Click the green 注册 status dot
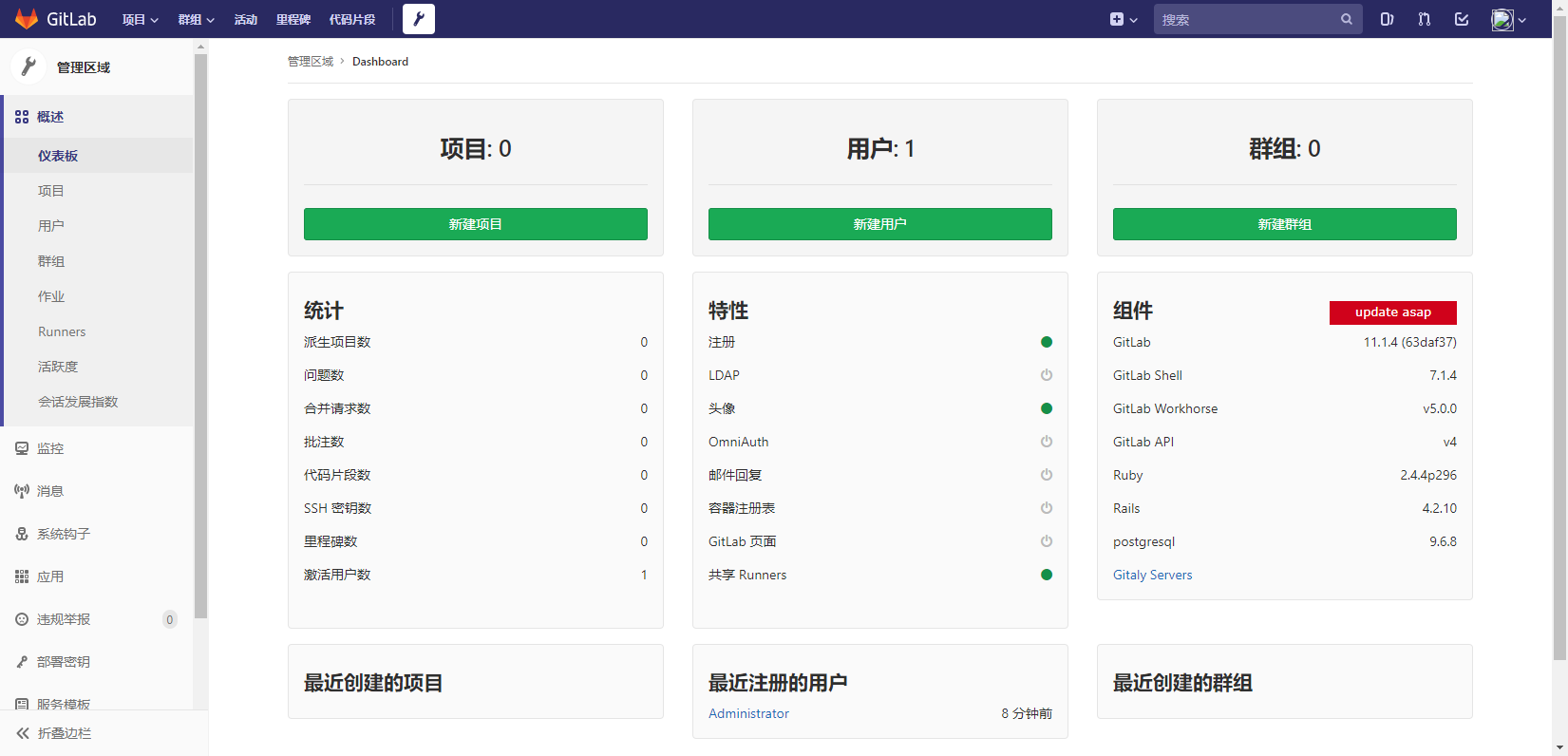 coord(1047,342)
